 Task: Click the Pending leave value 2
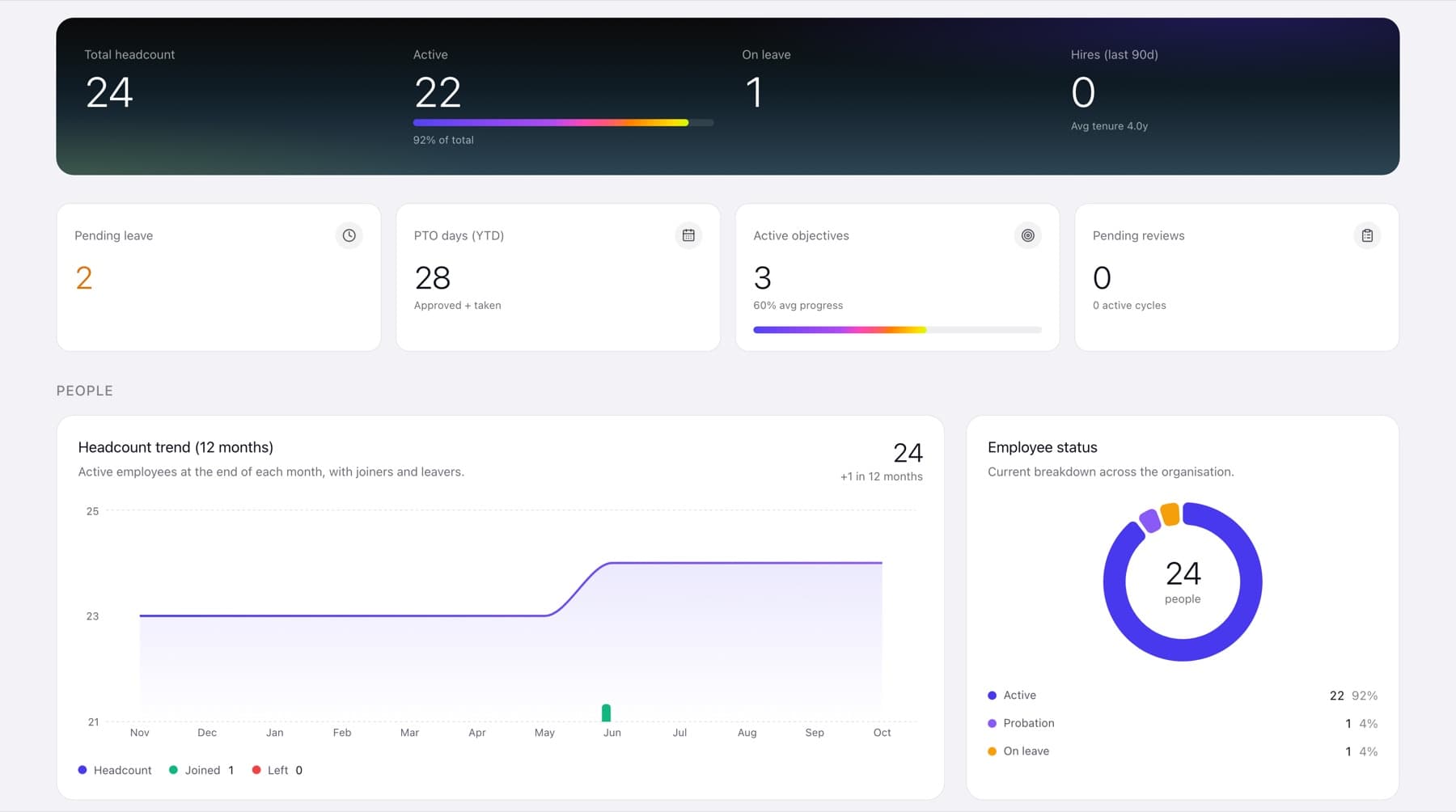point(84,278)
